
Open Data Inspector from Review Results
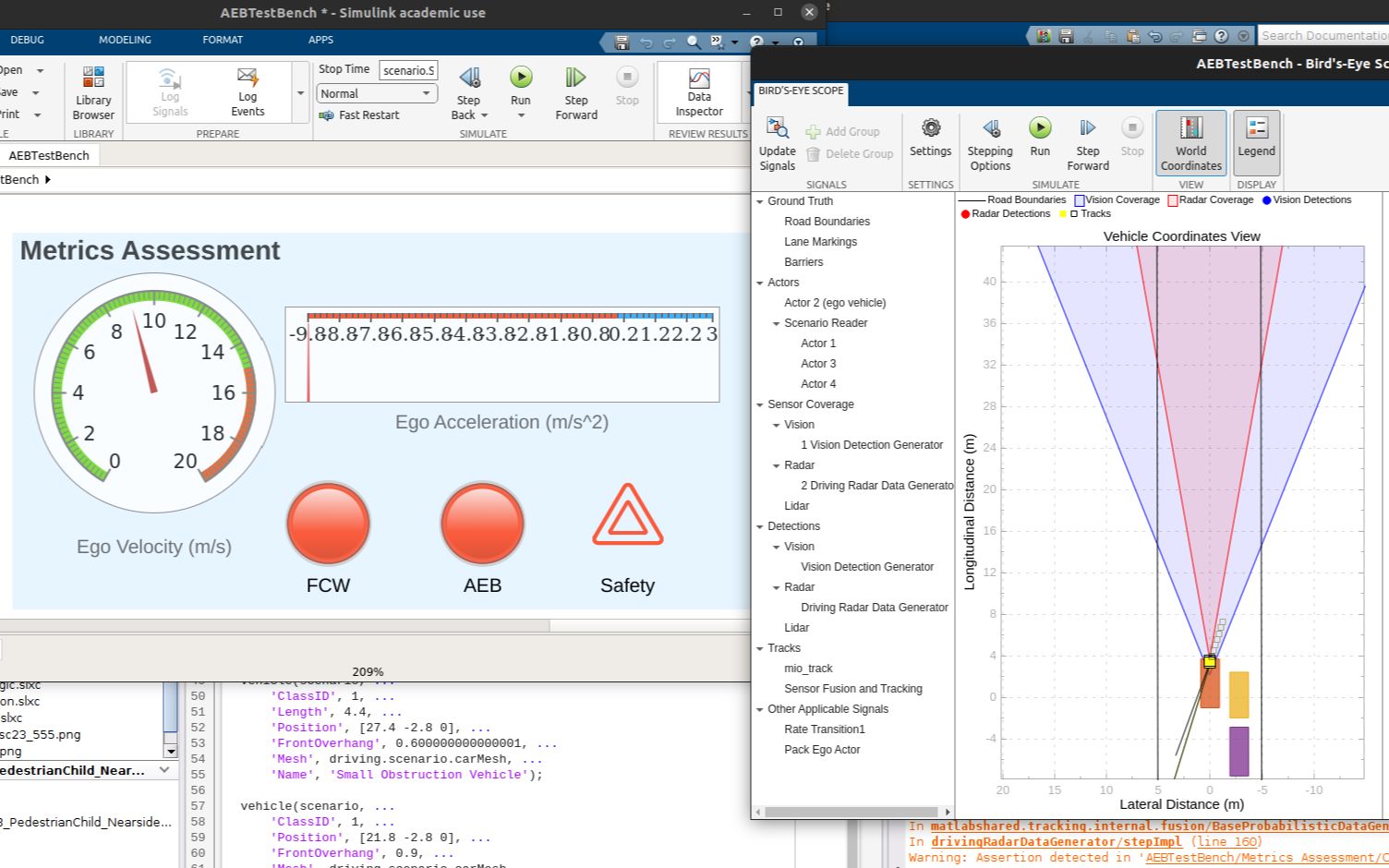pos(699,92)
